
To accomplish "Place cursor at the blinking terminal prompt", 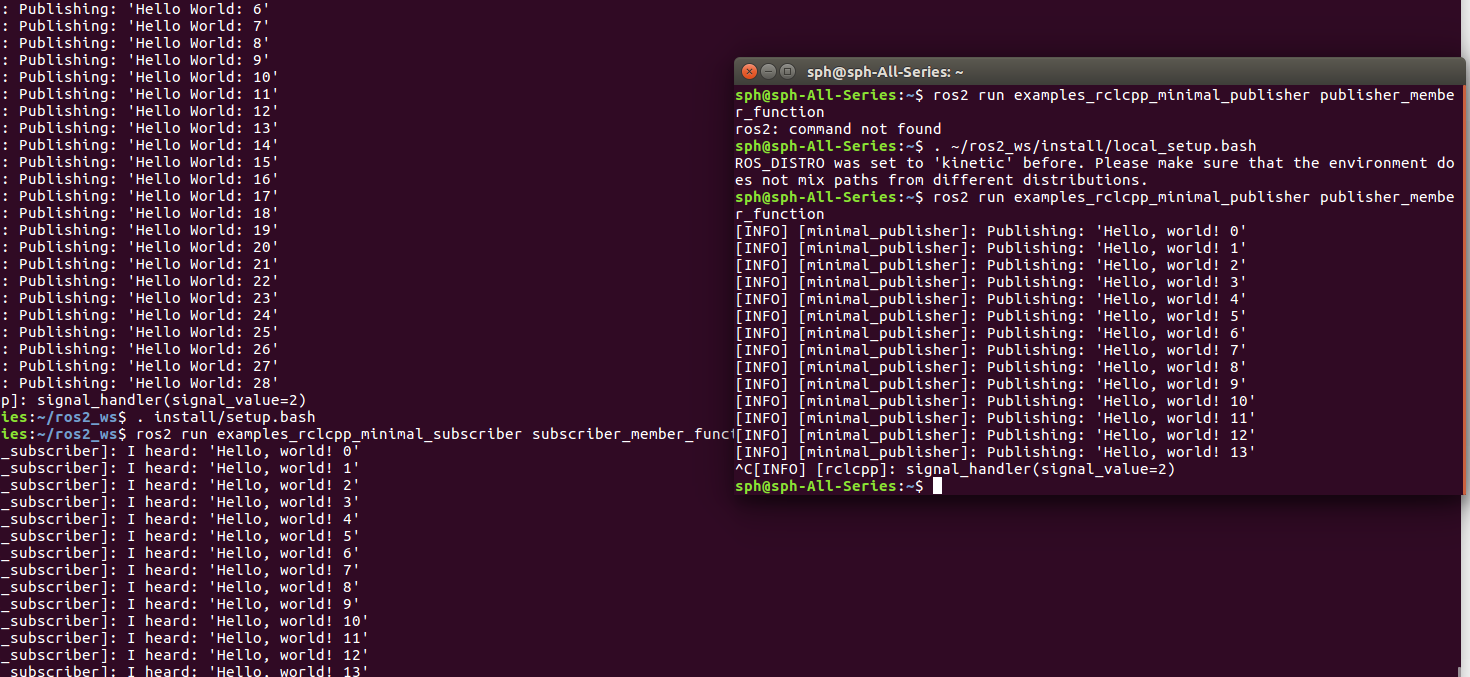I will 936,486.
